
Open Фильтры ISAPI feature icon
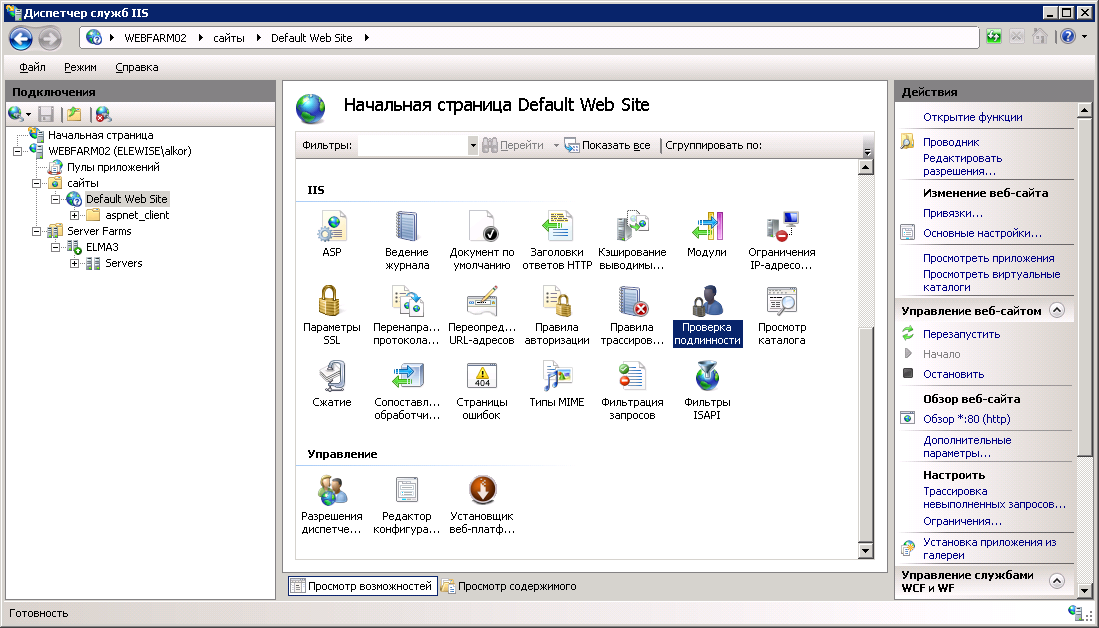706,377
